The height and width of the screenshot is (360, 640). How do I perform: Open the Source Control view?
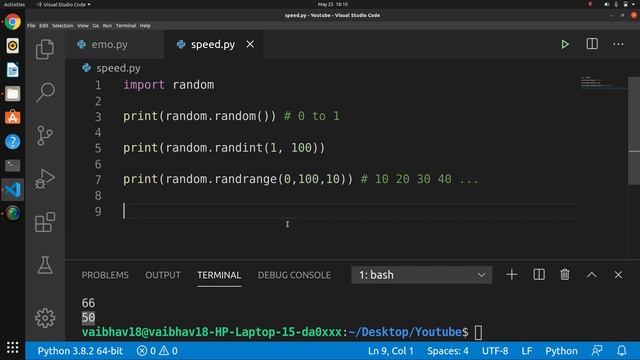point(45,136)
